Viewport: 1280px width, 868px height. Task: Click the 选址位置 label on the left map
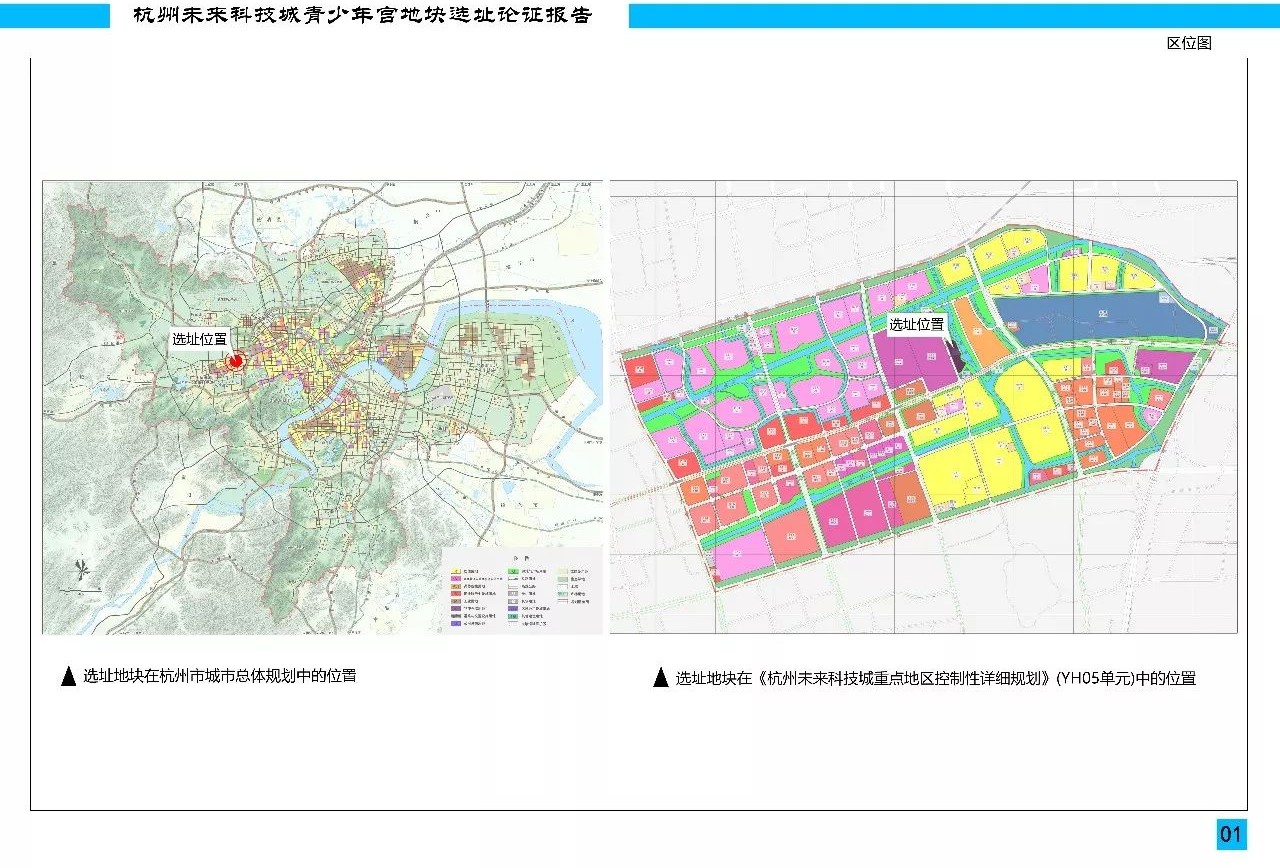199,339
